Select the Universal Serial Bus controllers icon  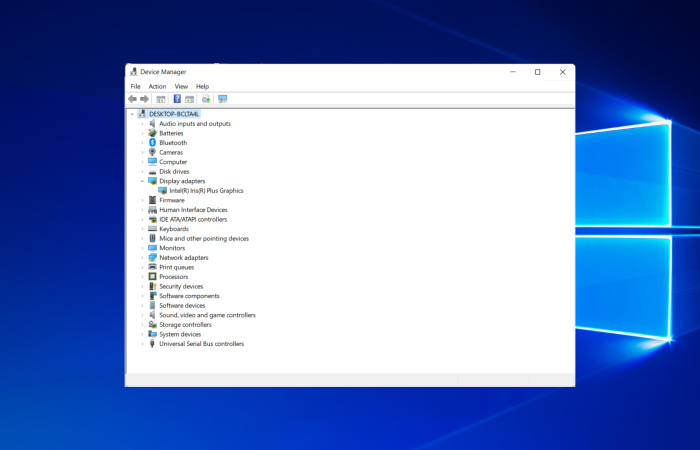coord(152,344)
